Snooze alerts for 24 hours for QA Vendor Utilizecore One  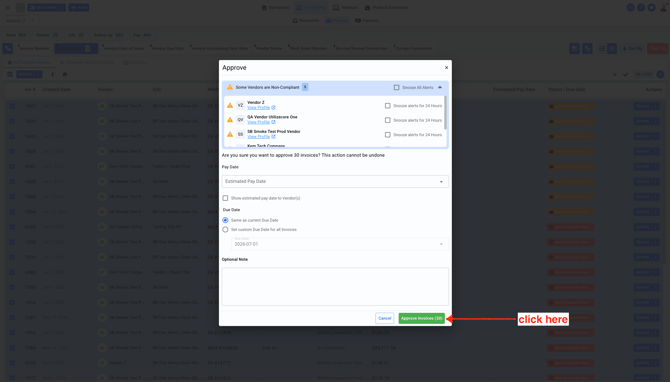point(388,120)
